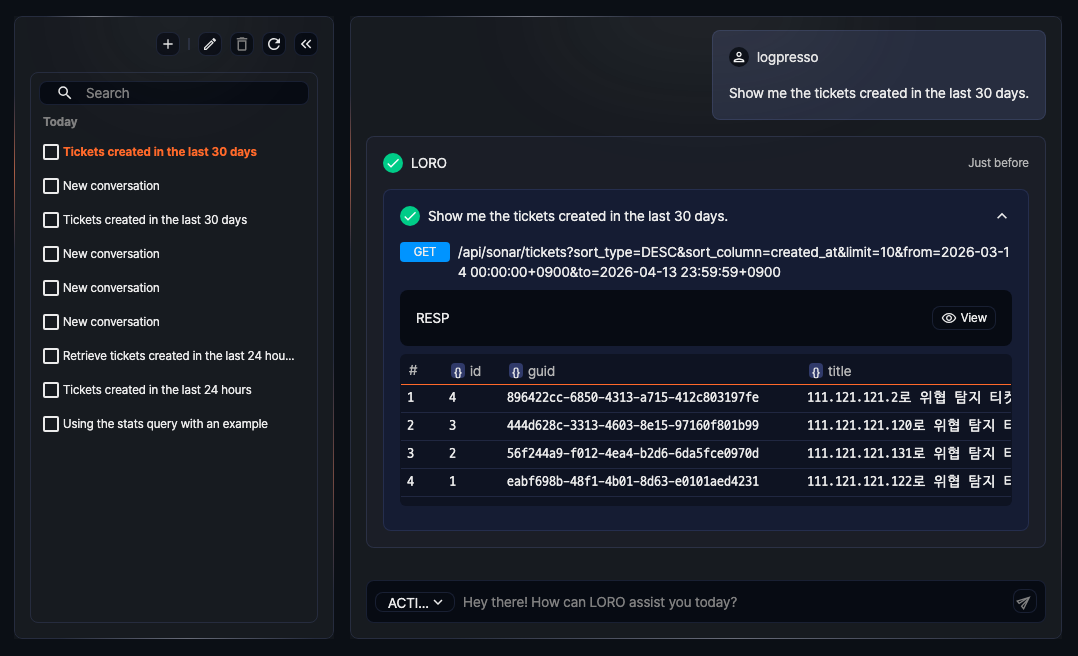The width and height of the screenshot is (1078, 656).
Task: Click the trash delete icon
Action: pos(241,44)
